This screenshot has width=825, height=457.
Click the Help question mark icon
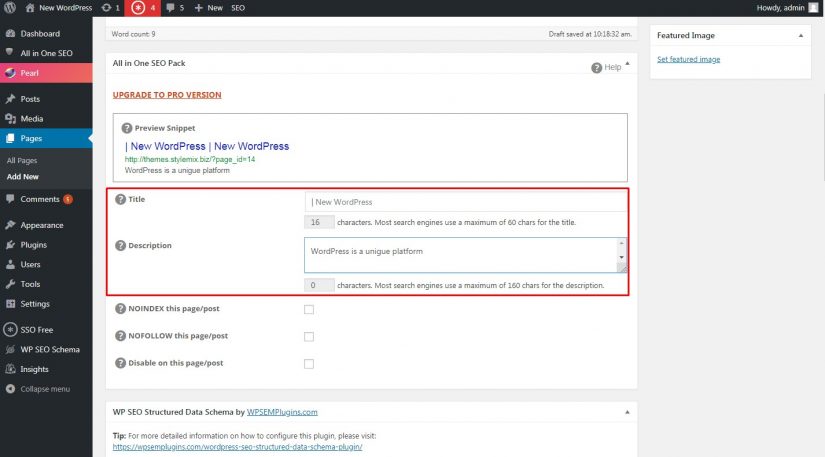click(x=596, y=68)
